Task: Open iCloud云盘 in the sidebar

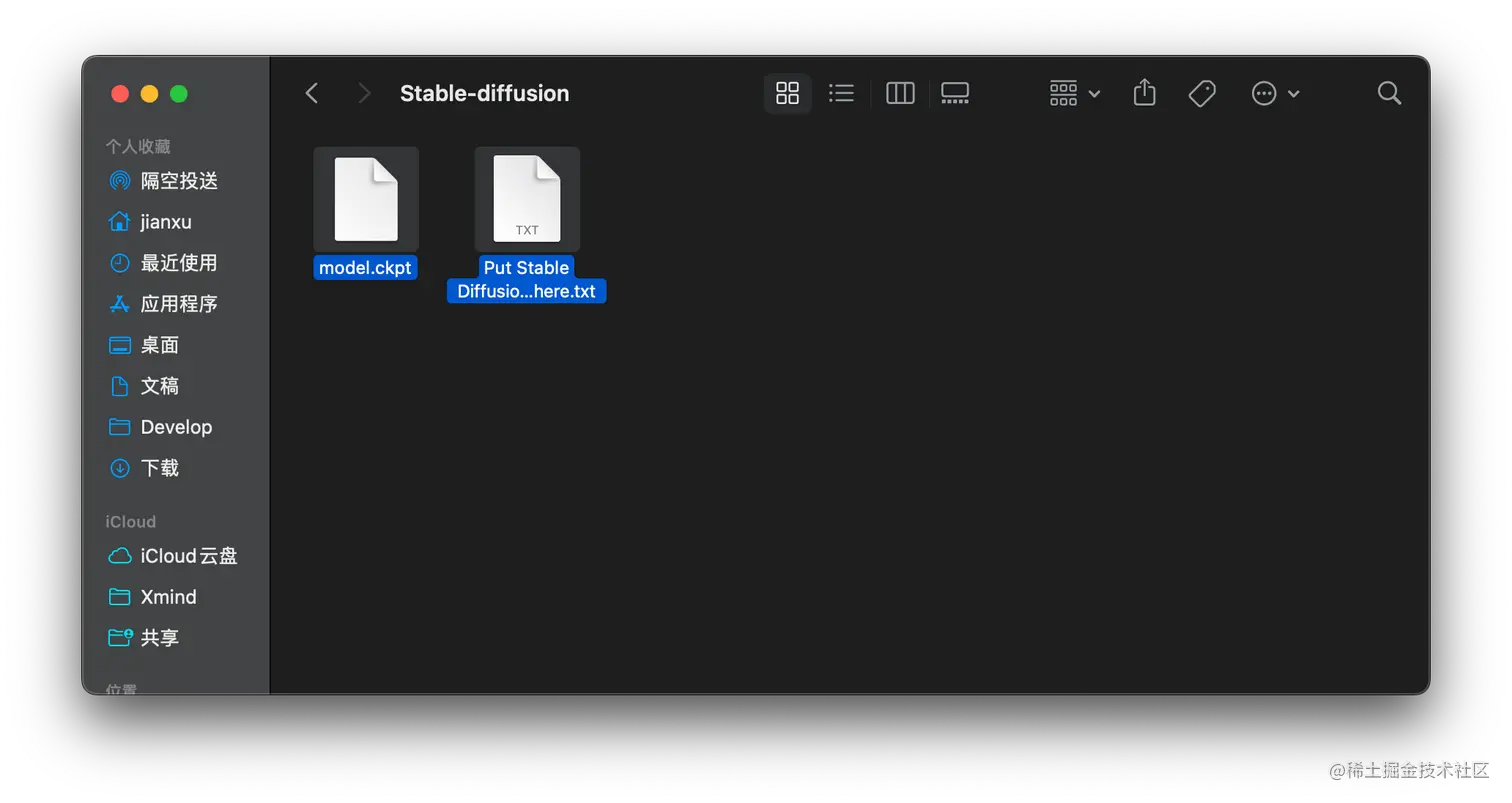Action: (x=189, y=556)
